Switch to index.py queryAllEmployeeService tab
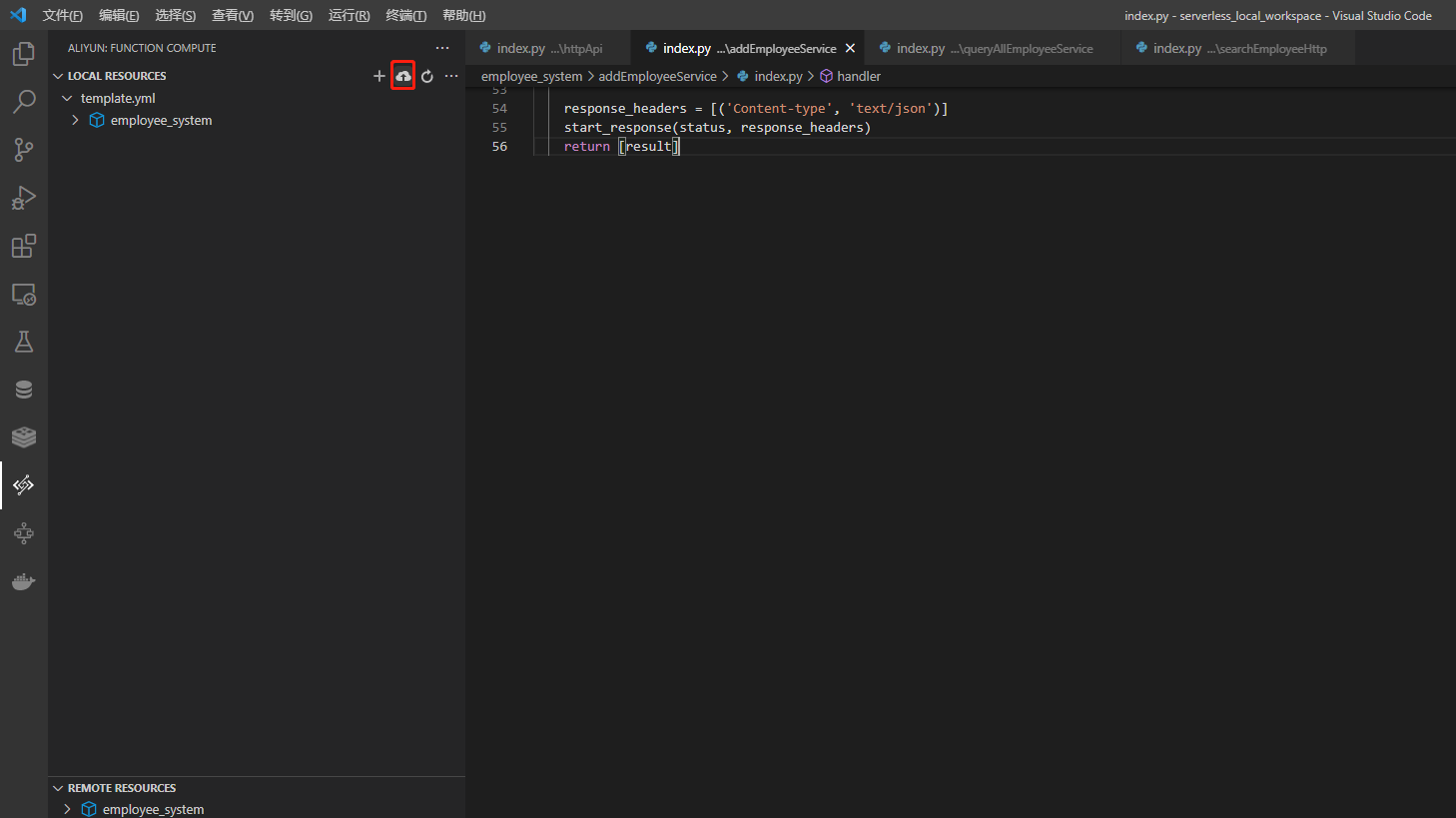The height and width of the screenshot is (818, 1456). 994,48
